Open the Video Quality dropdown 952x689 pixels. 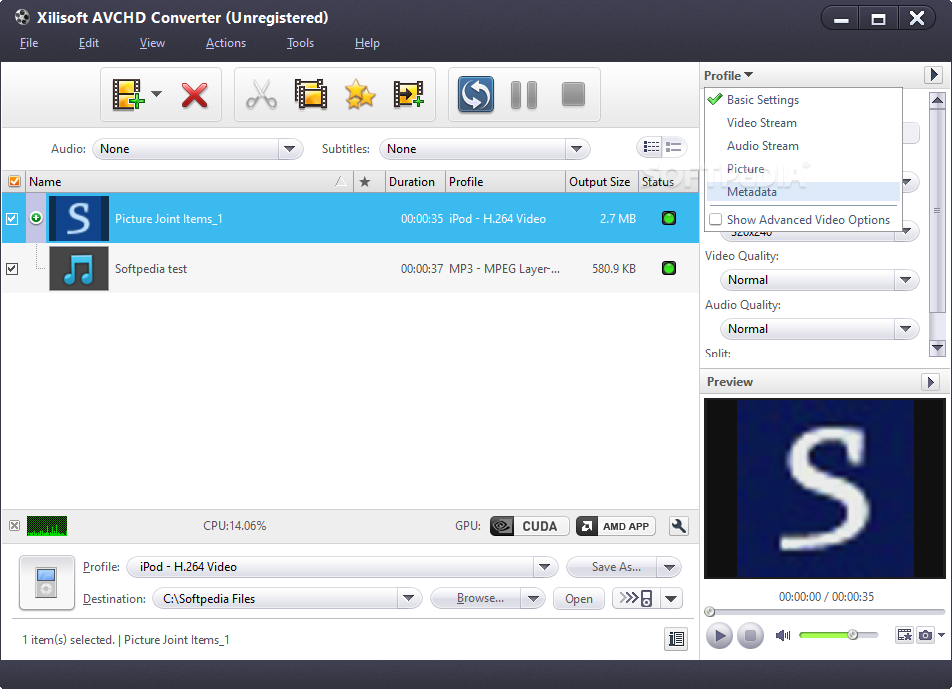tap(819, 280)
